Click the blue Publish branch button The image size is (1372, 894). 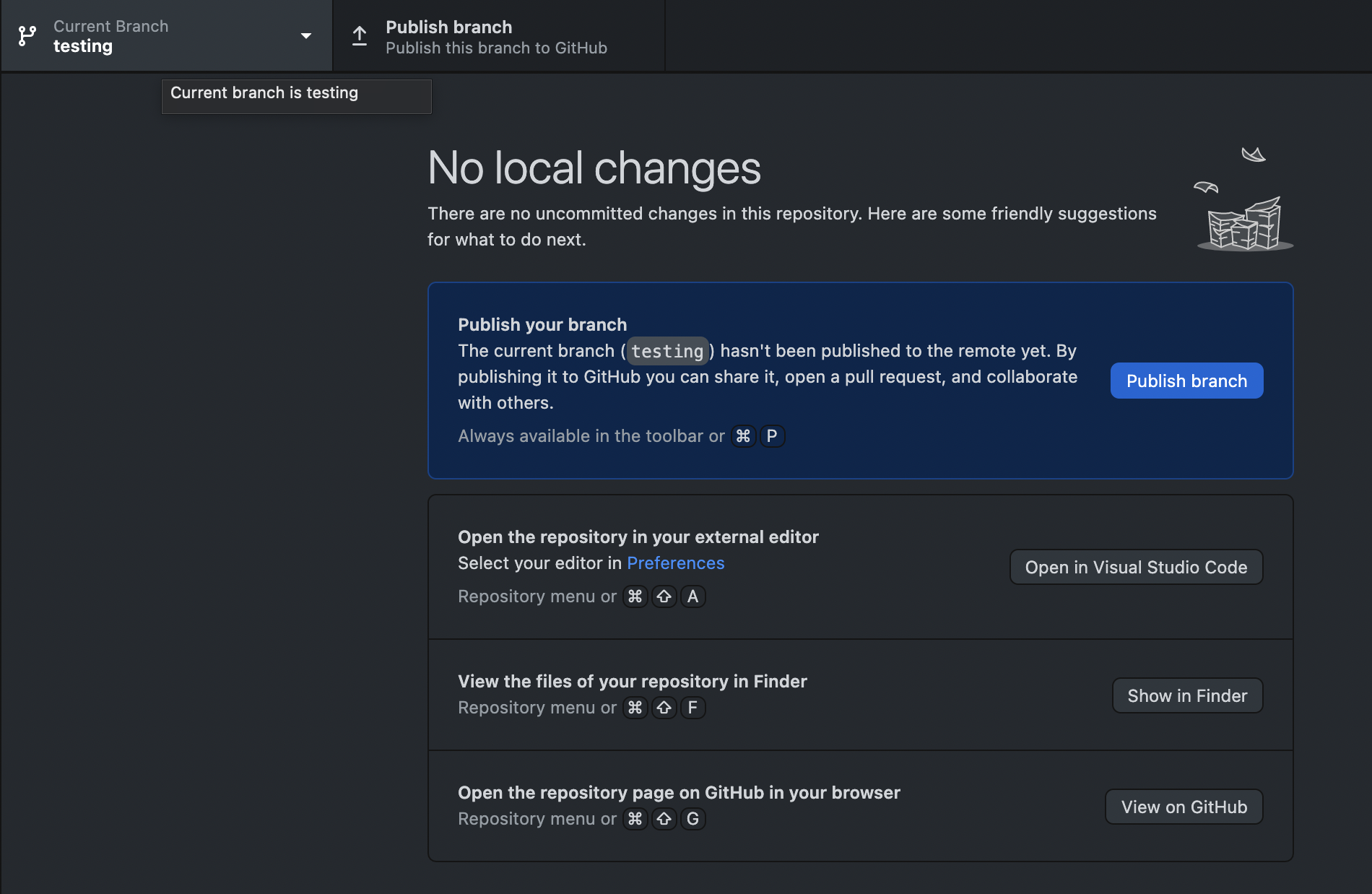[1186, 381]
